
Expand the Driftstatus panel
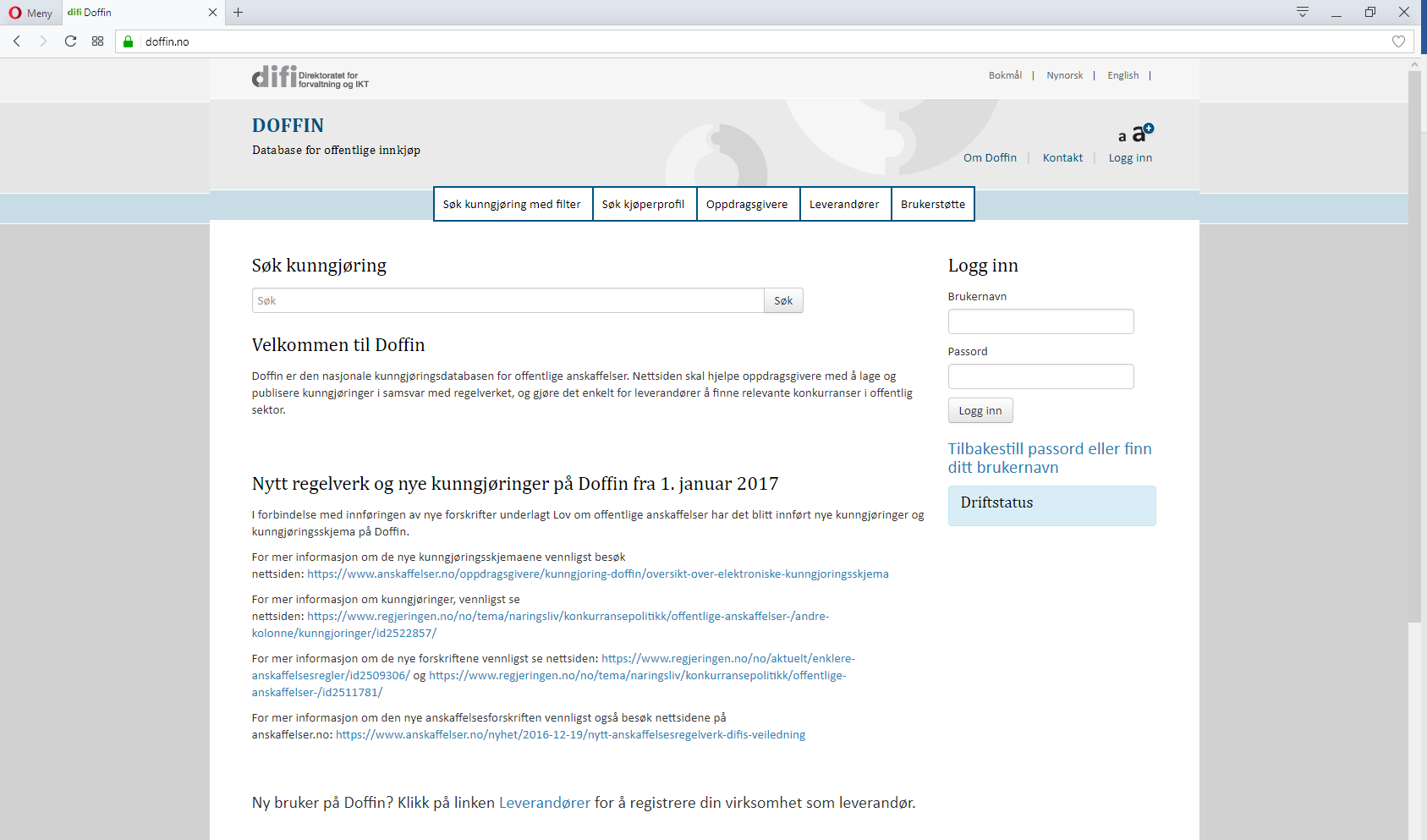[x=1051, y=505]
